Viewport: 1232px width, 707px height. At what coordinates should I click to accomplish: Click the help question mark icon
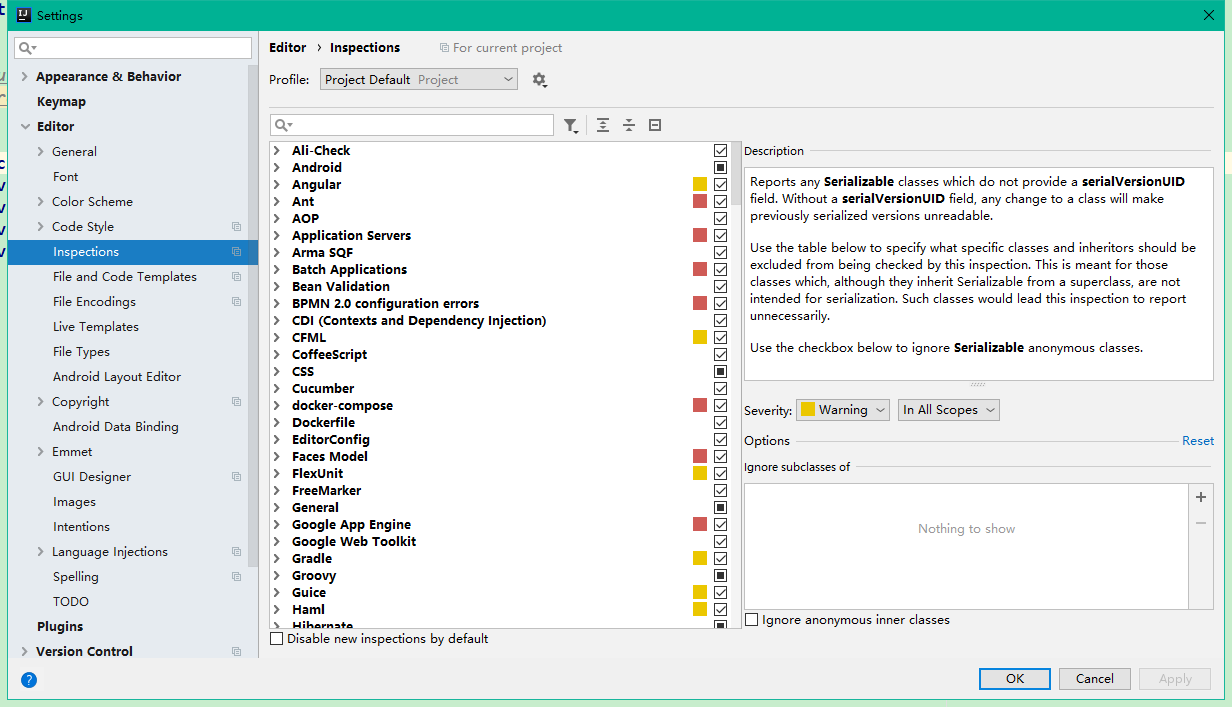(29, 680)
